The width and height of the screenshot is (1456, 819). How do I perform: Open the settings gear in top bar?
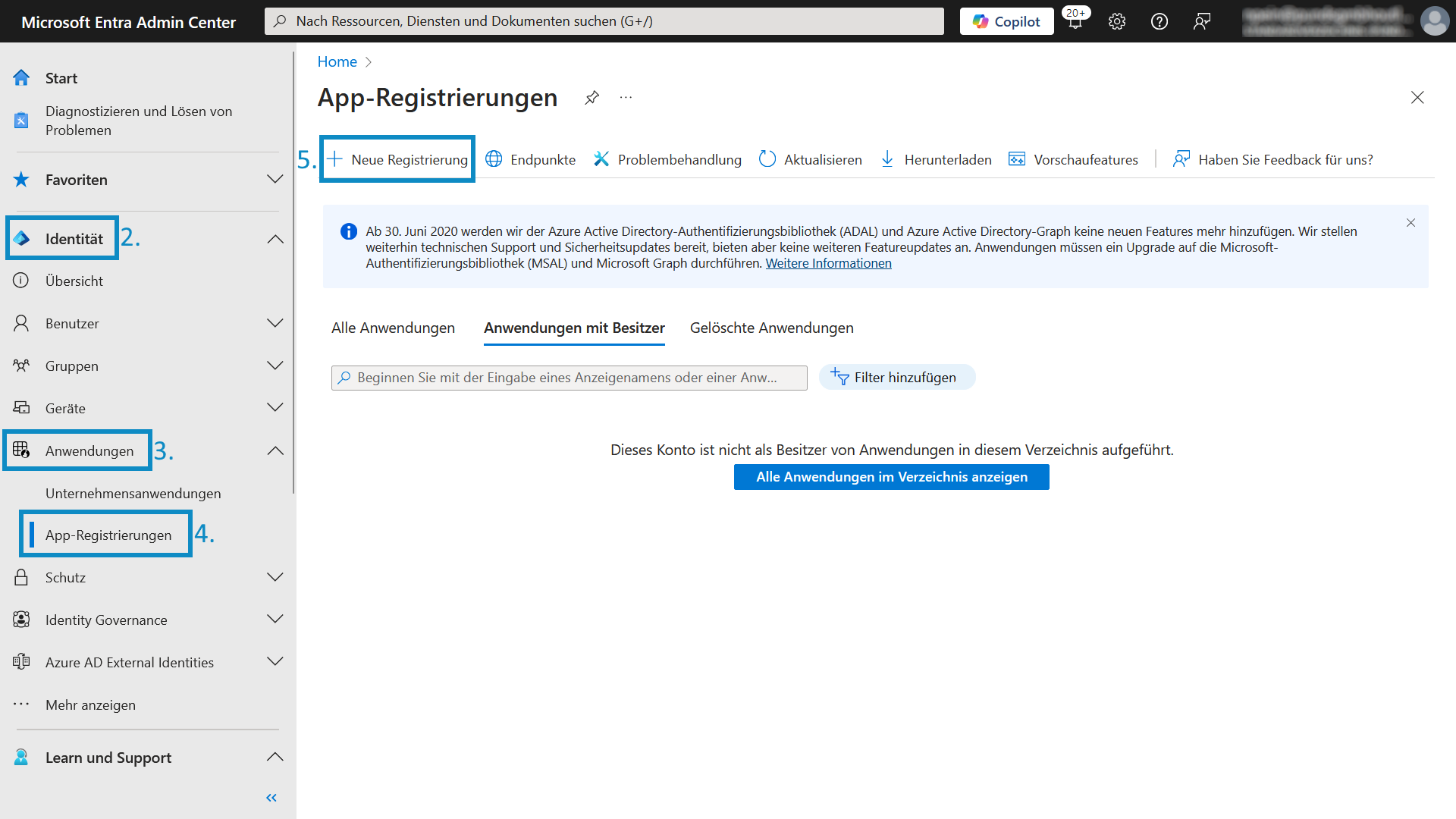[1117, 21]
